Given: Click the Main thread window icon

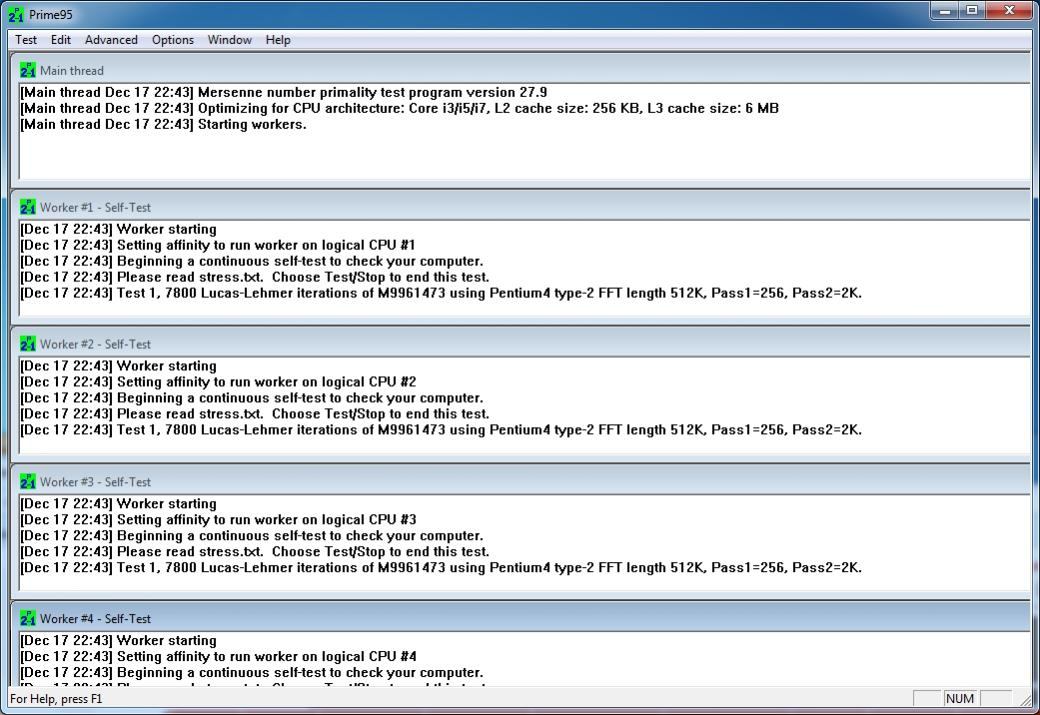Looking at the screenshot, I should pos(28,70).
